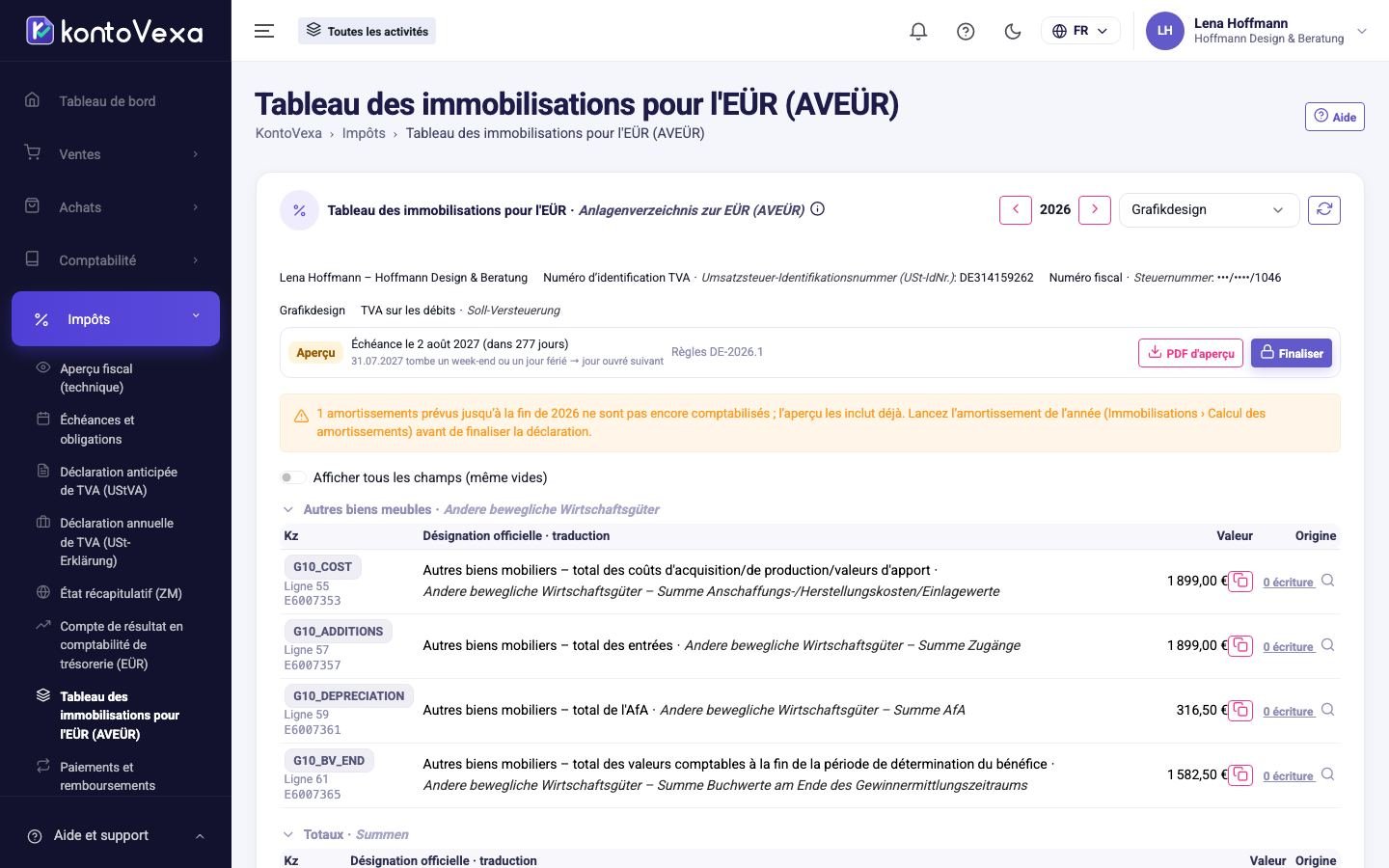Expand the Ventes sidebar menu
1389x868 pixels.
pyautogui.click(x=116, y=154)
